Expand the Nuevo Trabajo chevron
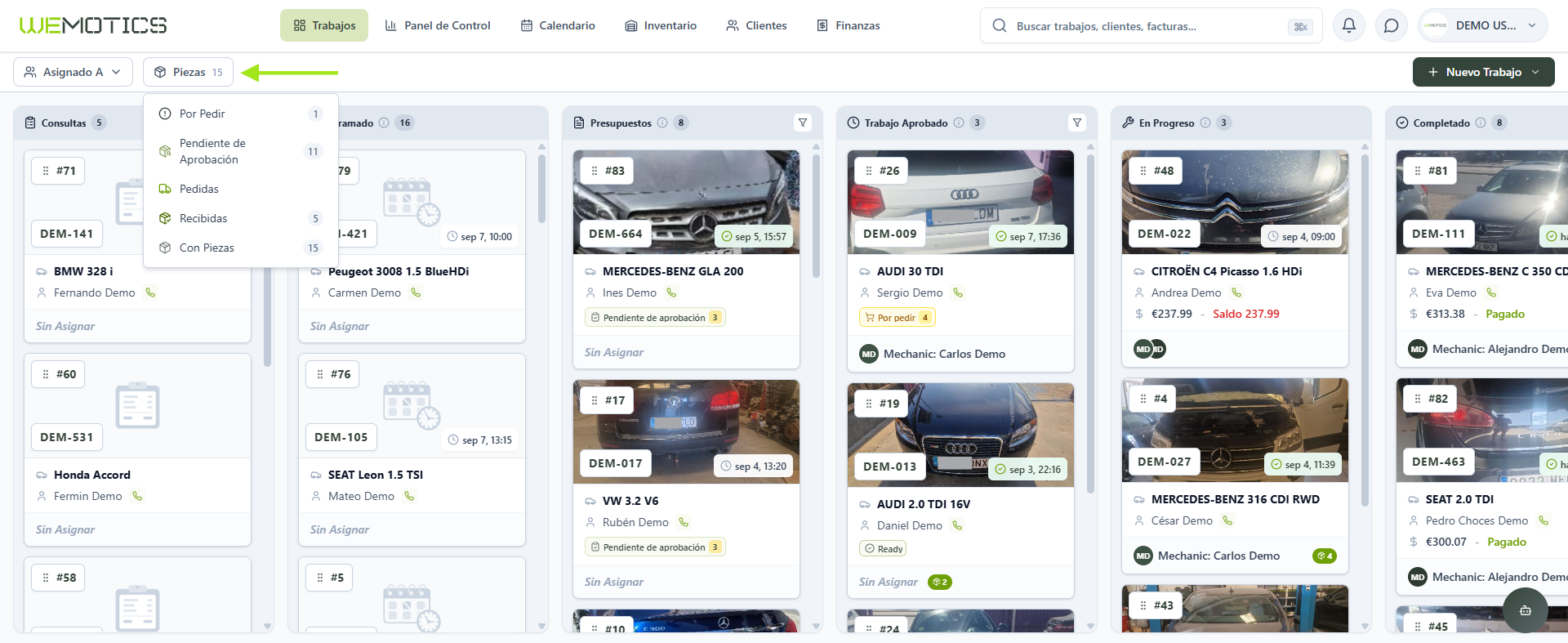This screenshot has height=643, width=1568. coord(1535,72)
